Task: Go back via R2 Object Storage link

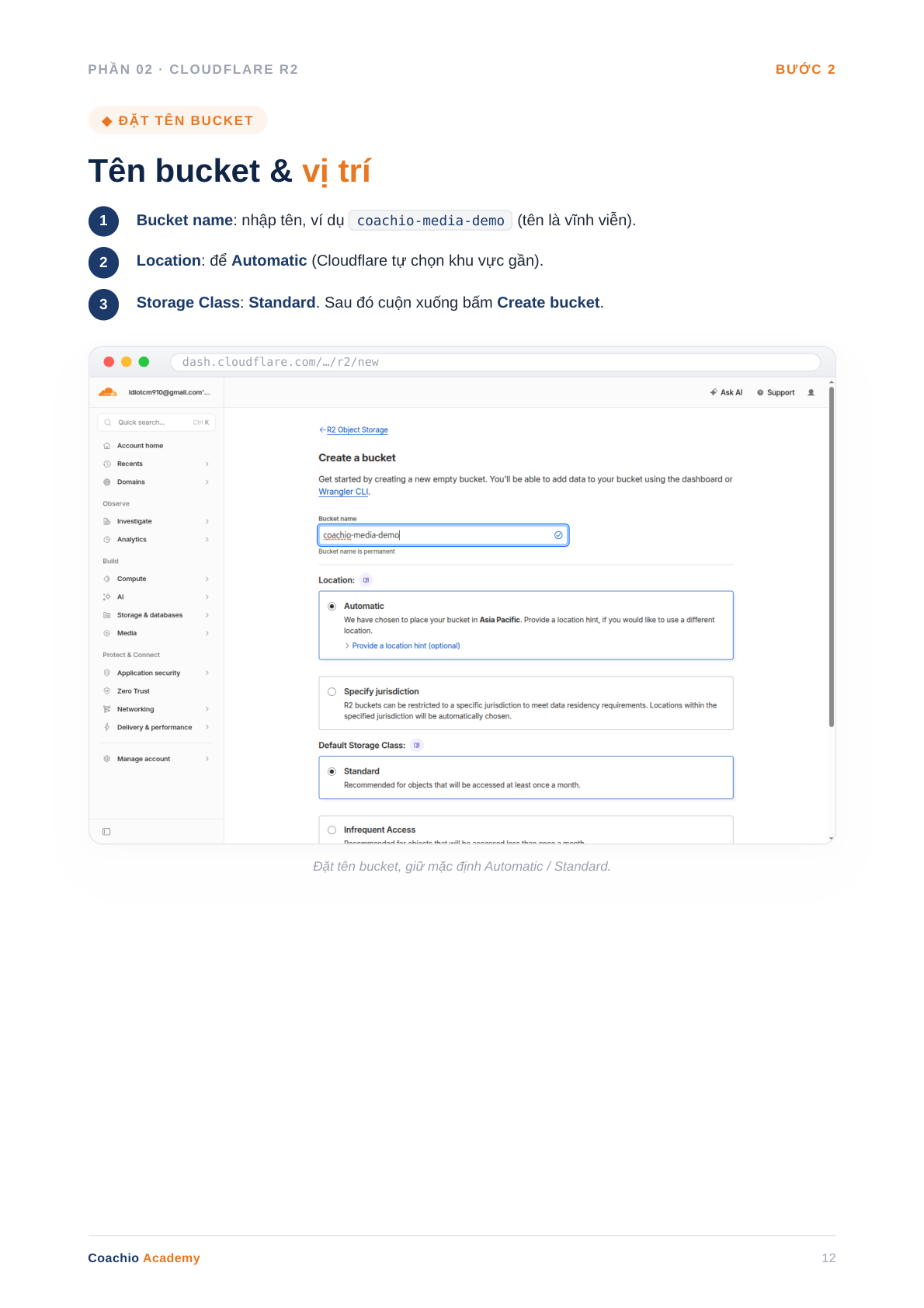Action: 357,430
